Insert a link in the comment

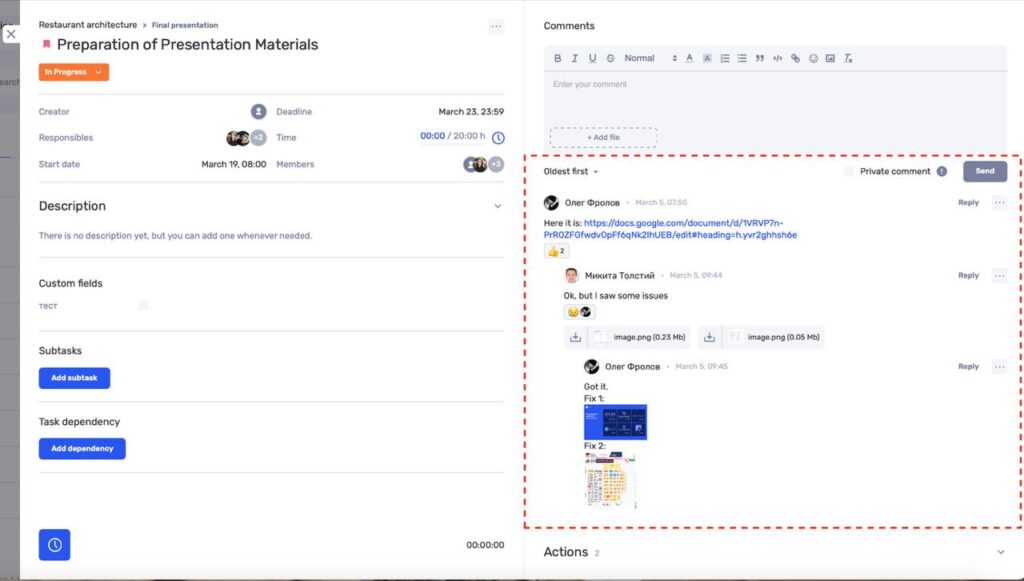795,58
